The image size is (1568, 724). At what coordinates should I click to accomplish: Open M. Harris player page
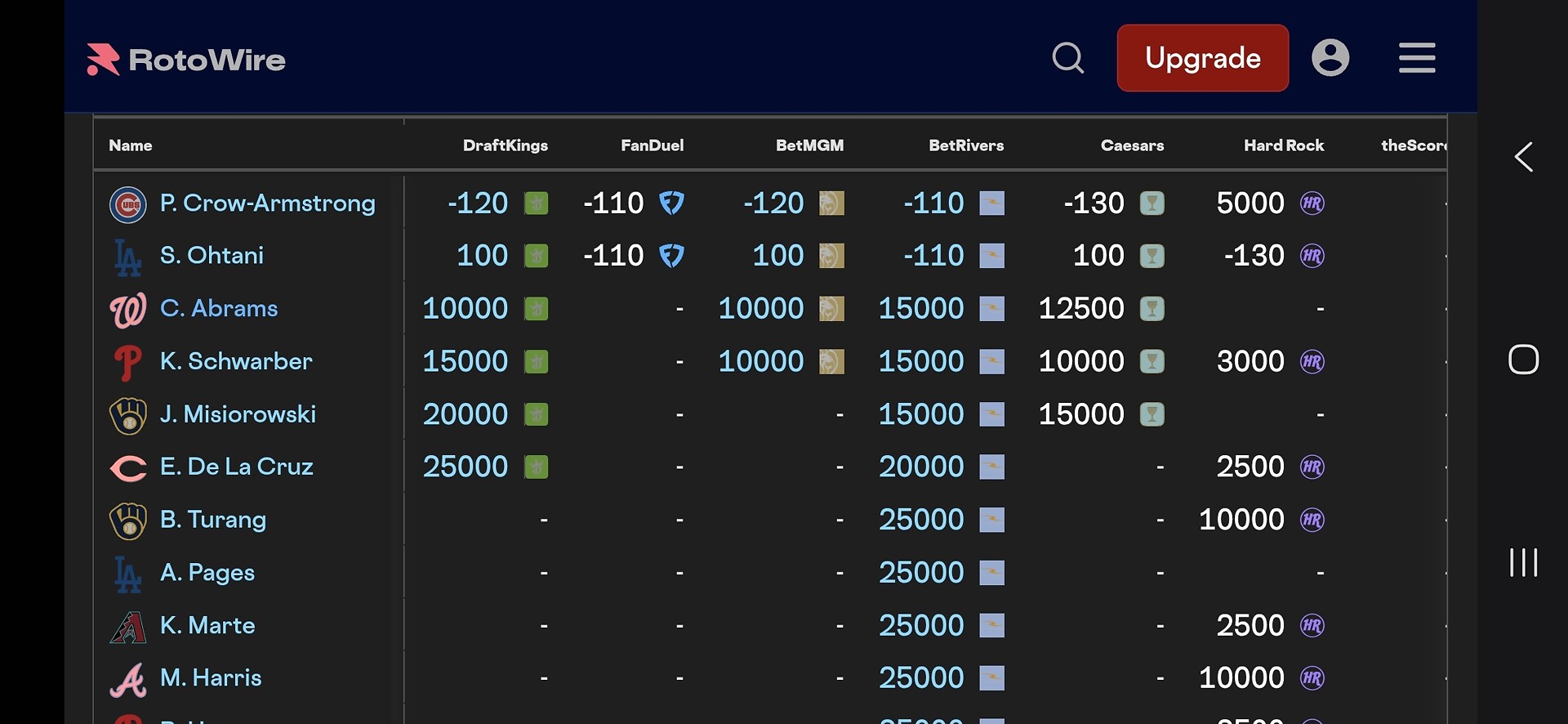[211, 678]
